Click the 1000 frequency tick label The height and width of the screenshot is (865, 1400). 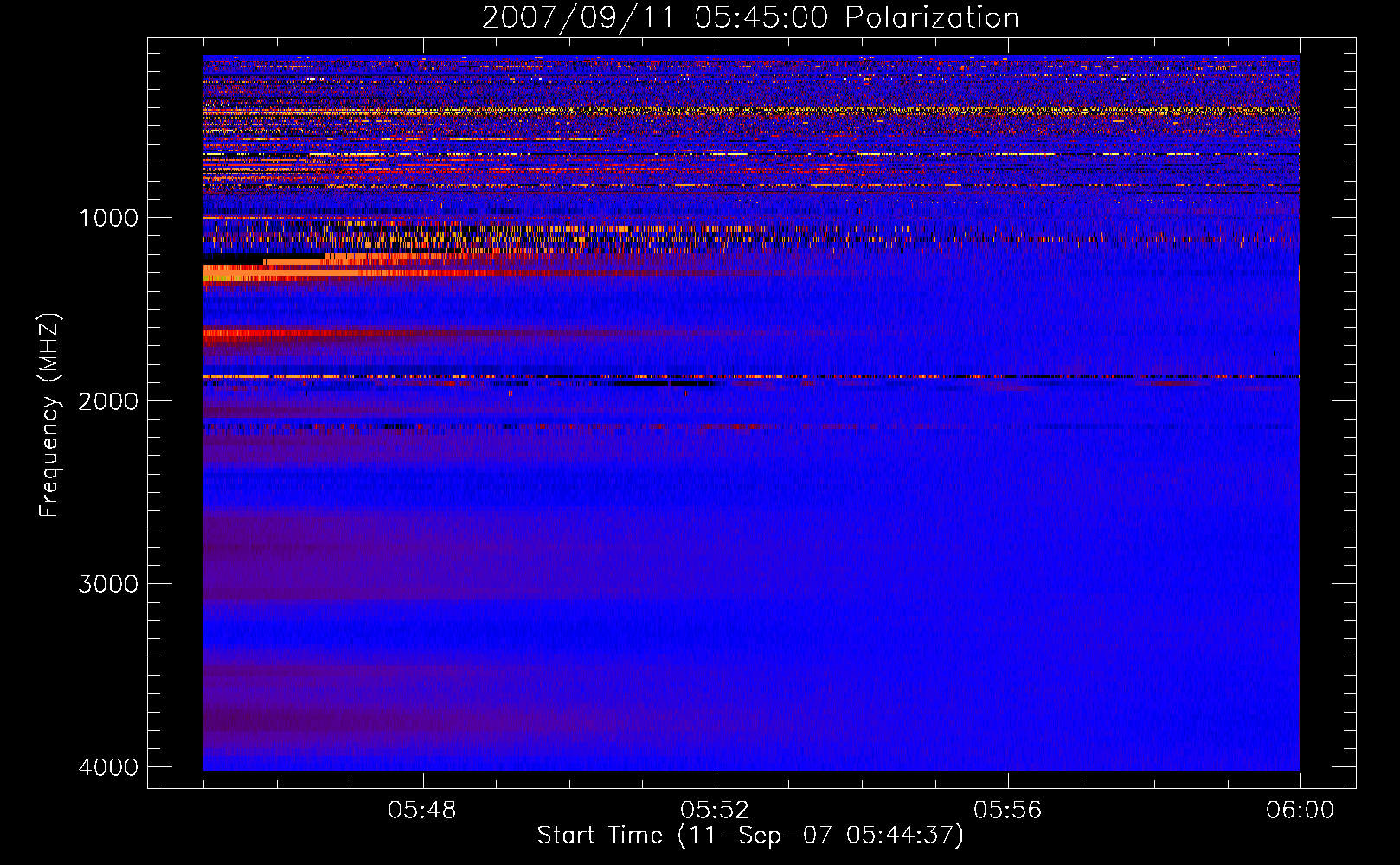point(108,217)
